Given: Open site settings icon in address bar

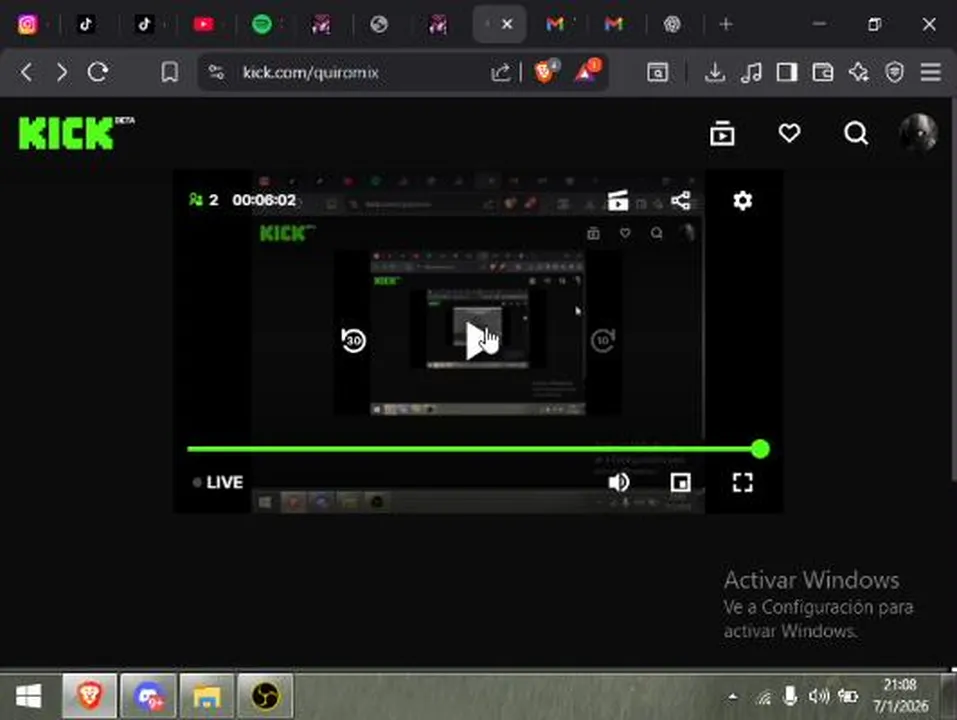Looking at the screenshot, I should (217, 73).
